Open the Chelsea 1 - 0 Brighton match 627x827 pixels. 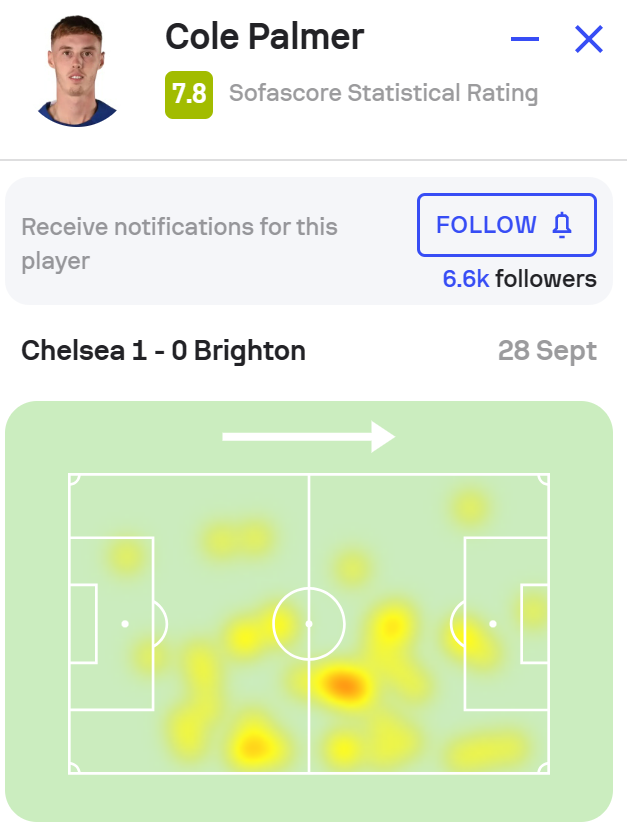click(163, 351)
